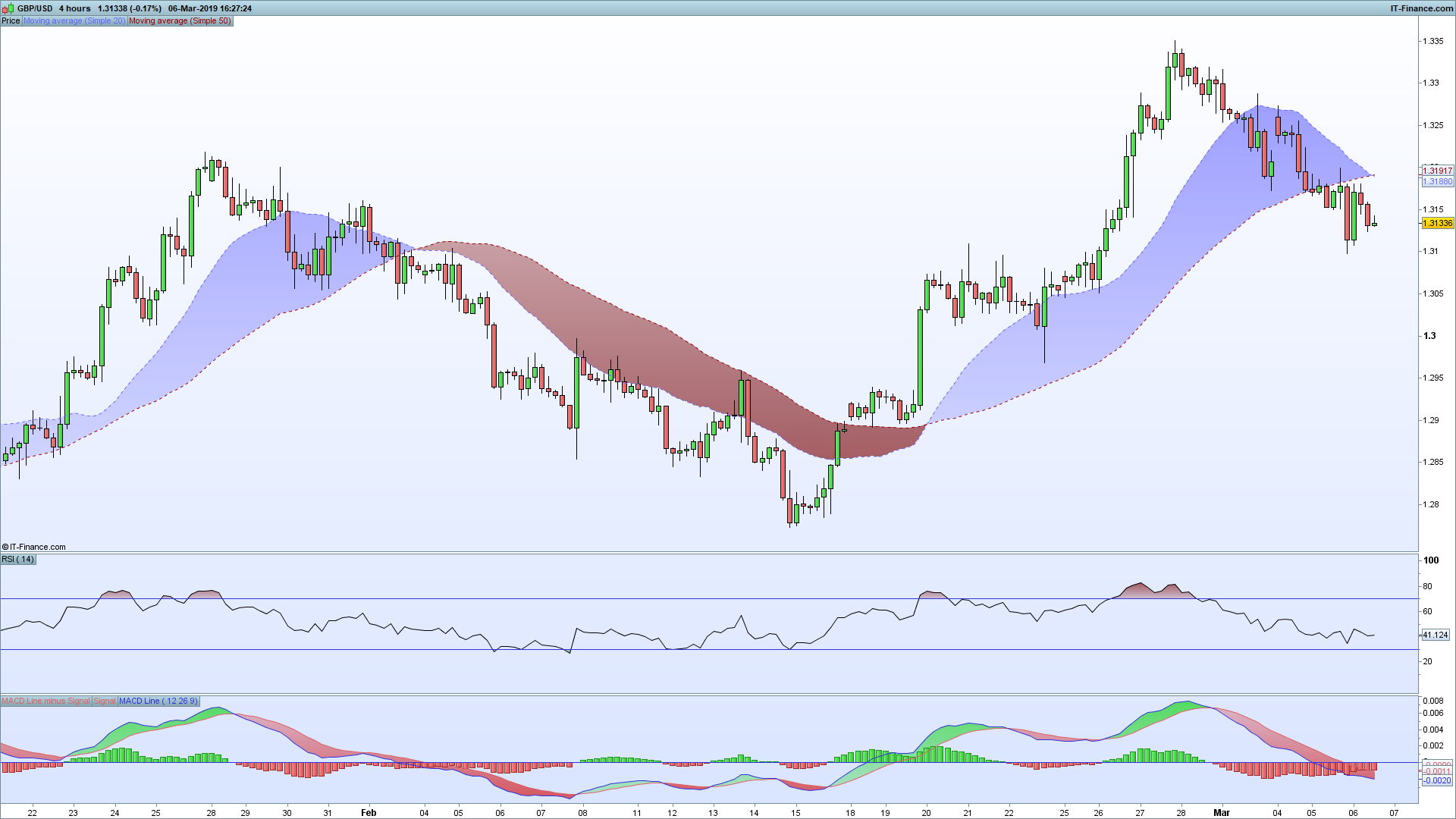1456x819 pixels.
Task: Click the RSI (14) indicator label
Action: coord(17,559)
